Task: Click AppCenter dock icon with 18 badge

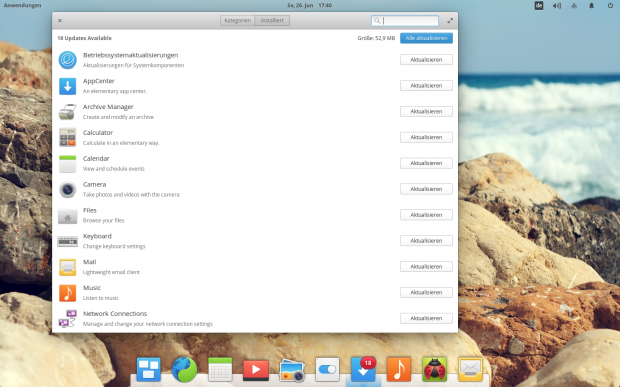Action: tap(363, 369)
